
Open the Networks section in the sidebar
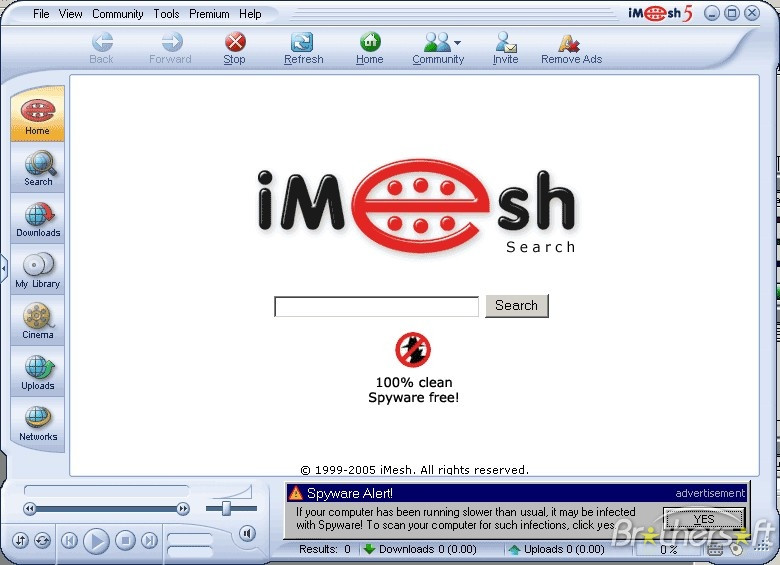[x=38, y=423]
